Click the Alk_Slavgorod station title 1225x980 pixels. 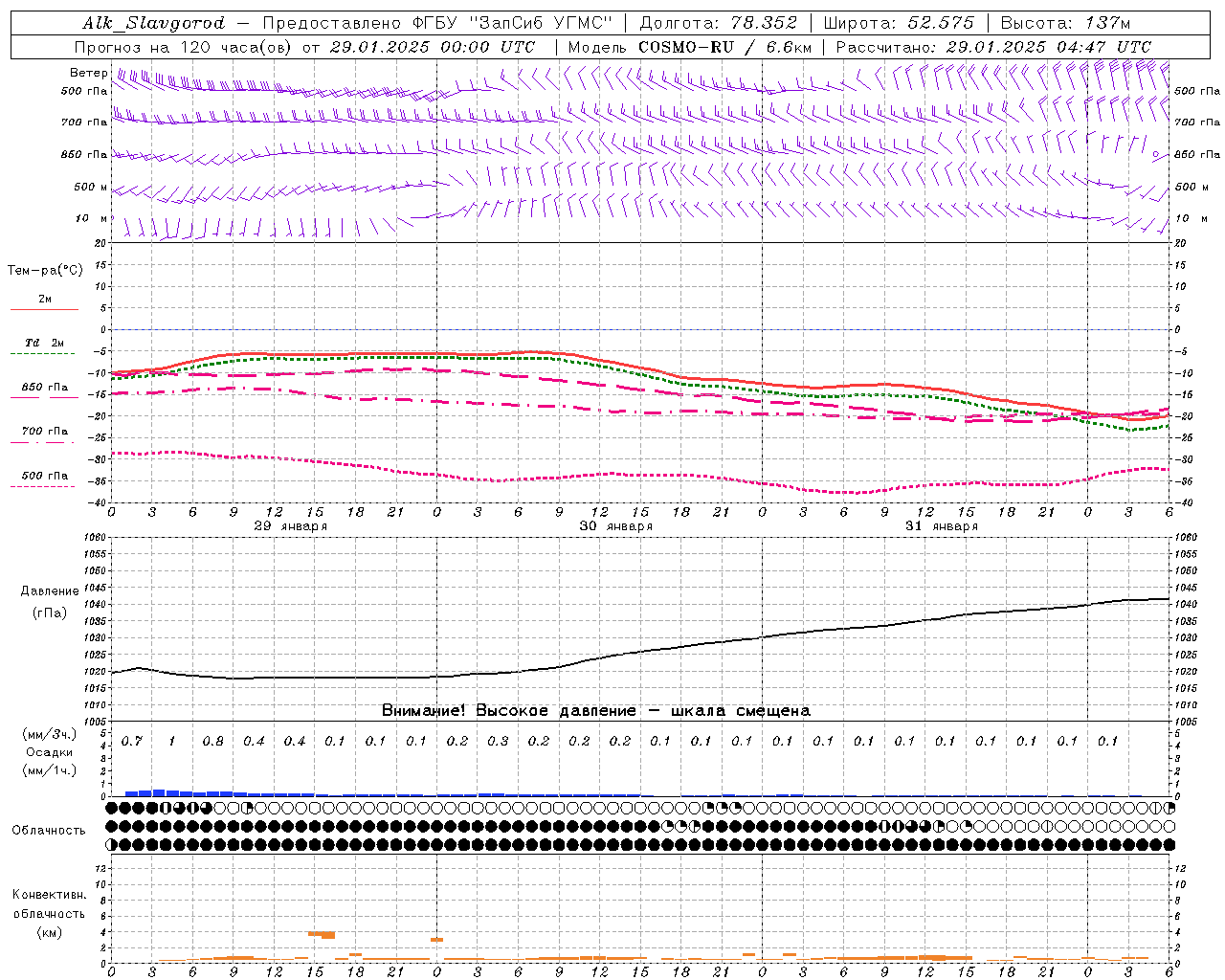[154, 23]
